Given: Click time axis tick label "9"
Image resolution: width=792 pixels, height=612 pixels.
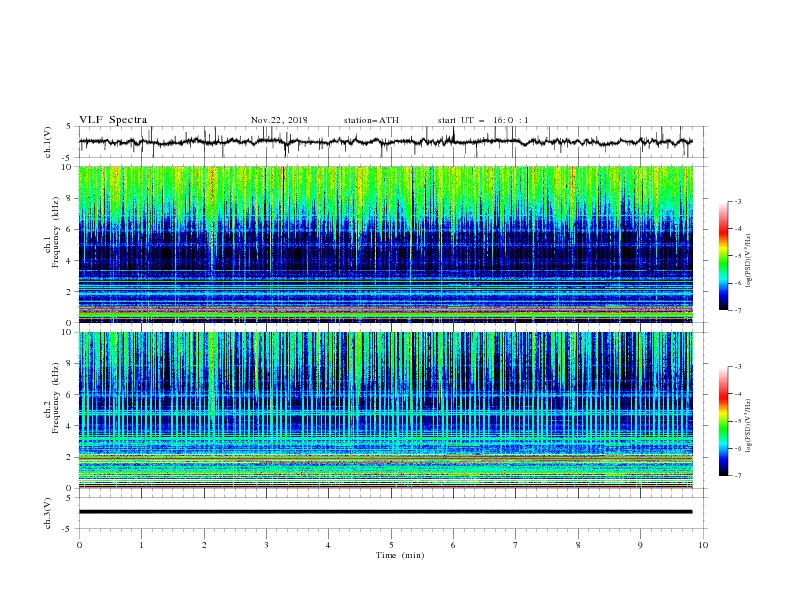Looking at the screenshot, I should pos(640,545).
